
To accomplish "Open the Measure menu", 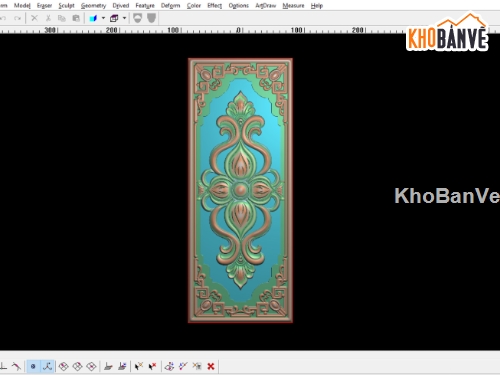I will point(293,6).
